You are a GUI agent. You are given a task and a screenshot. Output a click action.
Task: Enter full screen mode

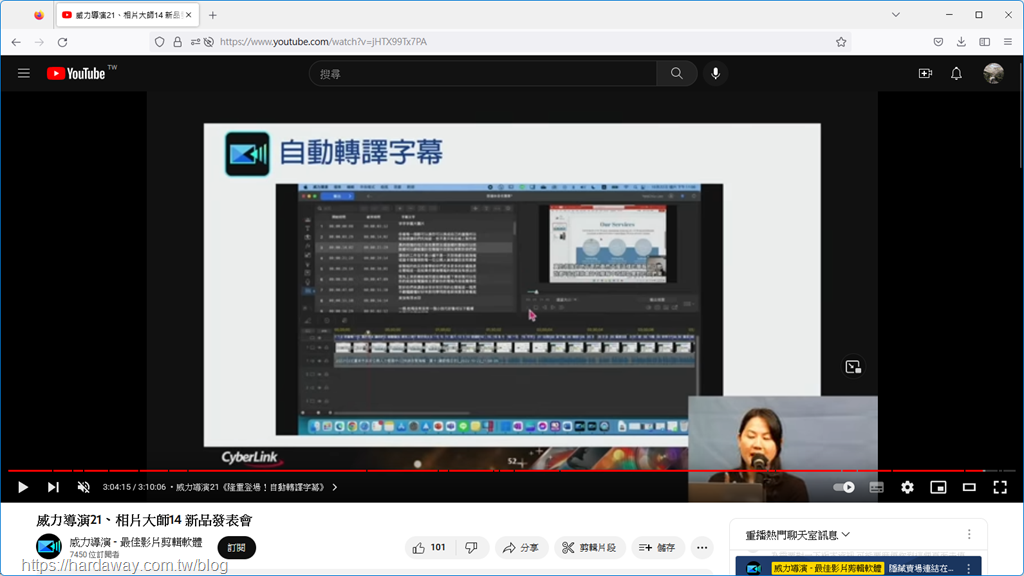point(1000,487)
